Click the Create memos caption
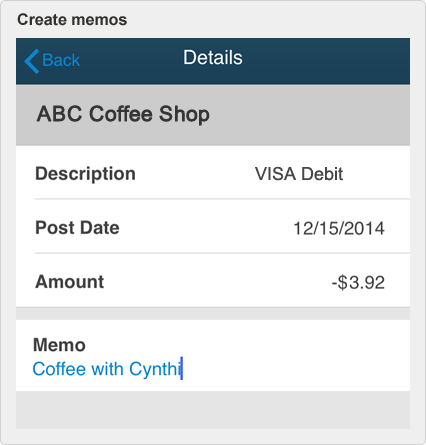 72,20
